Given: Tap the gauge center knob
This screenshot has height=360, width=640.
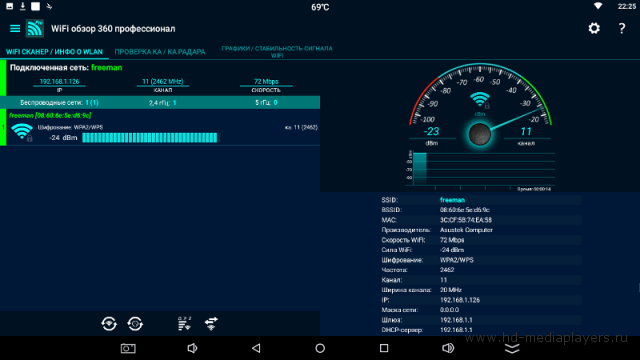Looking at the screenshot, I should coord(480,134).
